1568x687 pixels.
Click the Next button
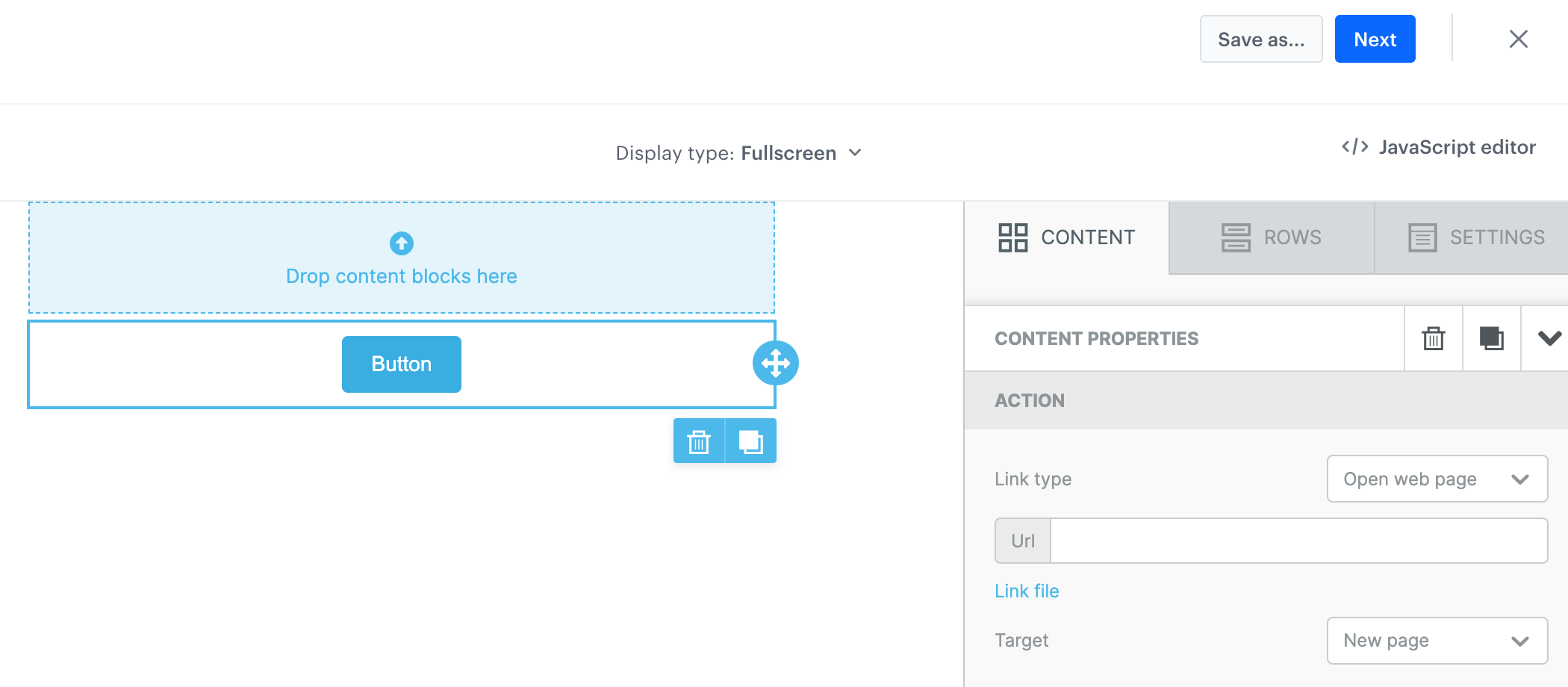coord(1375,39)
